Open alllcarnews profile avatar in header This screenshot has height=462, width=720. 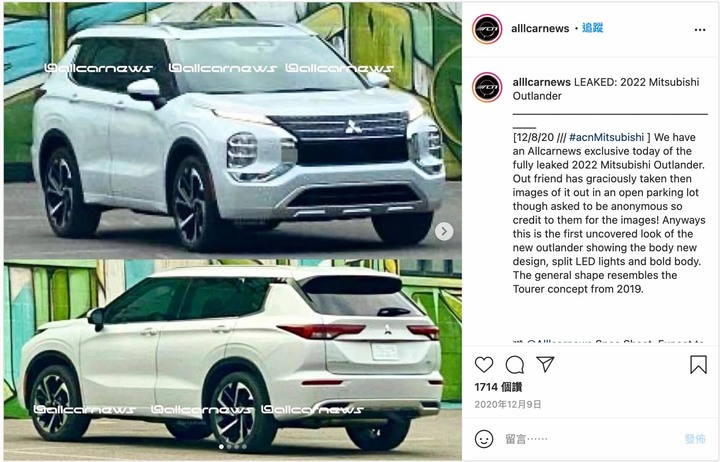pyautogui.click(x=487, y=29)
